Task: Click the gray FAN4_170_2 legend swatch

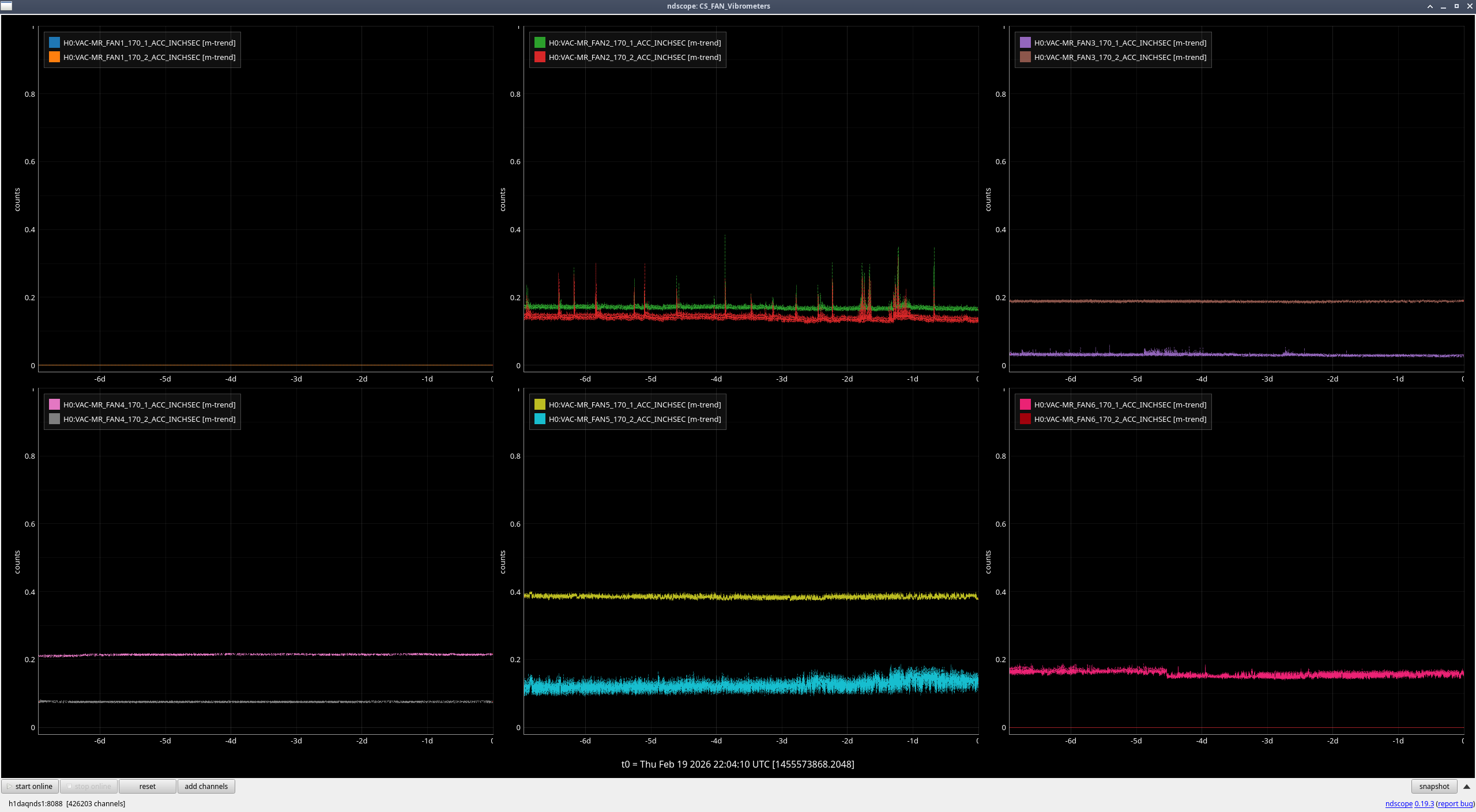Action: 54,419
